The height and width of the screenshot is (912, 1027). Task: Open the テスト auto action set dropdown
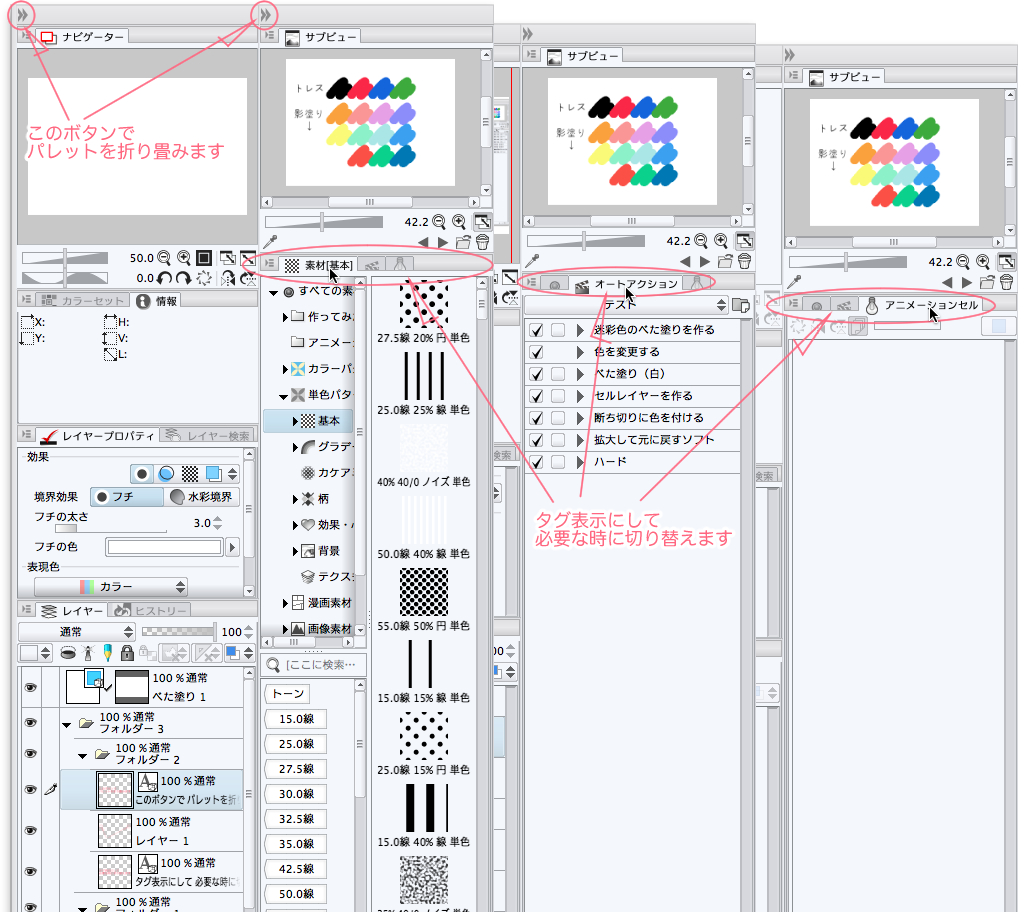[x=627, y=305]
